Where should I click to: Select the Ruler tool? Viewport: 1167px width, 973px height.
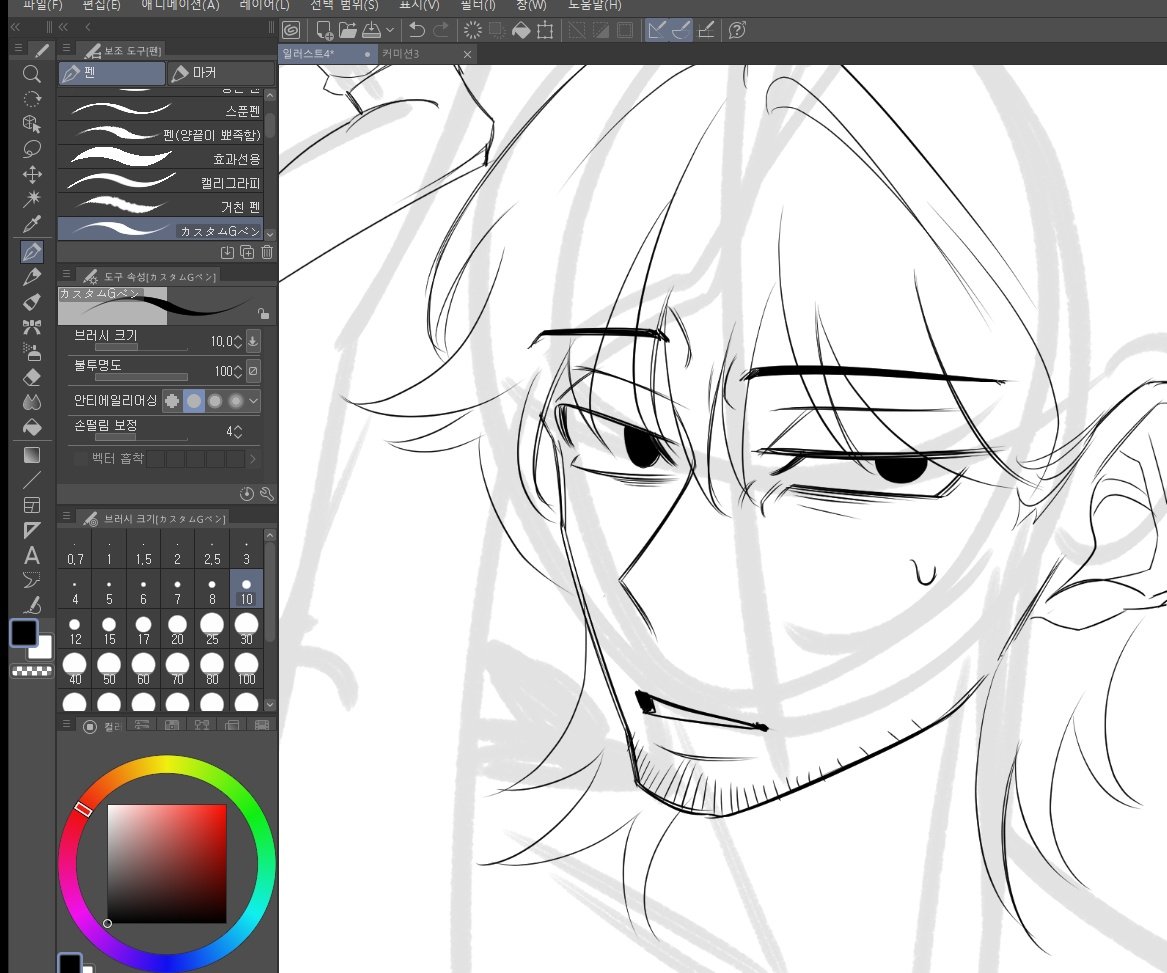click(31, 530)
